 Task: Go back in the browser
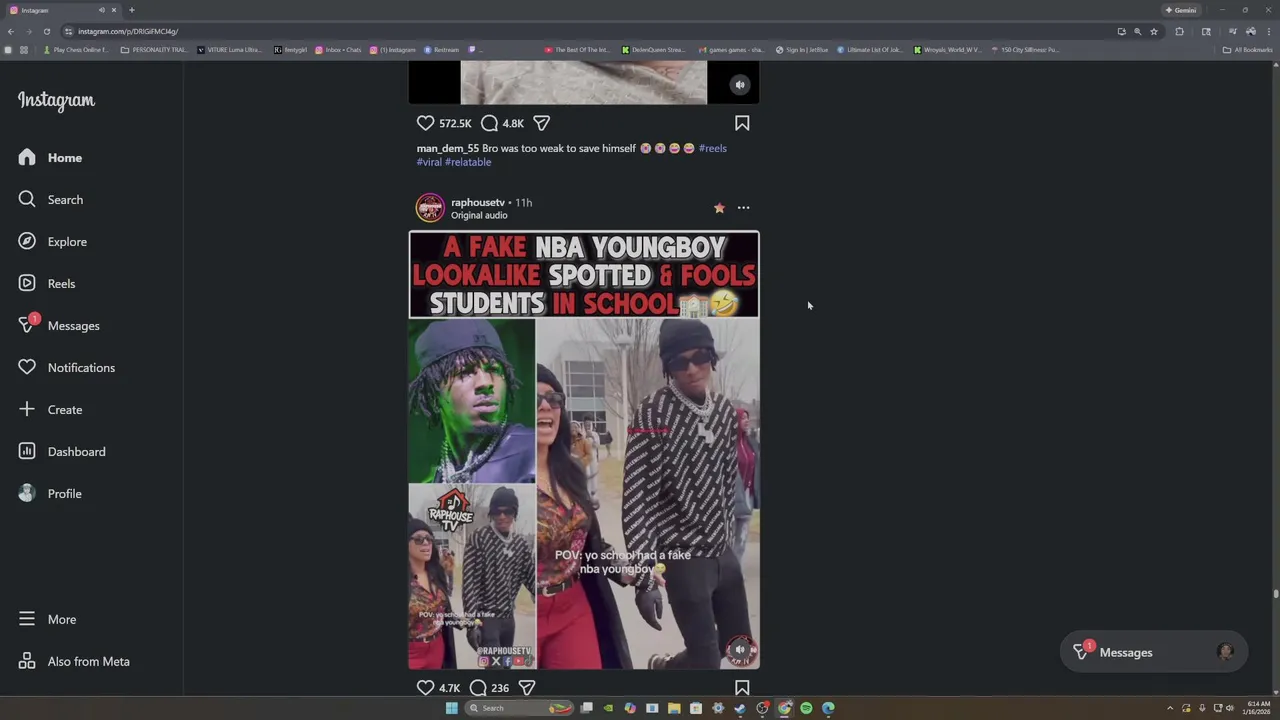[10, 31]
